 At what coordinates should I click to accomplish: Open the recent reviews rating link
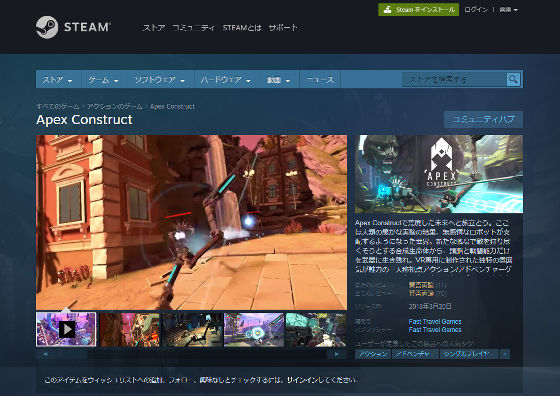tap(421, 285)
